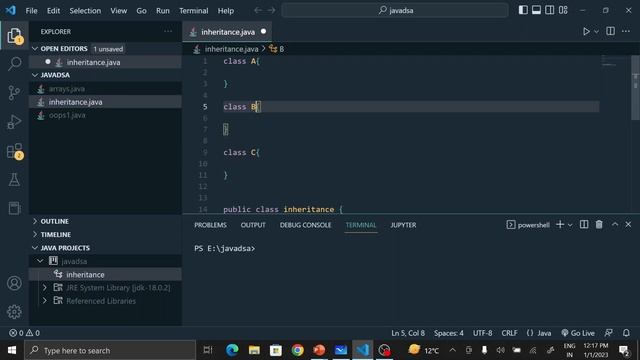The image size is (640, 360).
Task: Change indentation via Spaces: 4
Action: coord(449,333)
